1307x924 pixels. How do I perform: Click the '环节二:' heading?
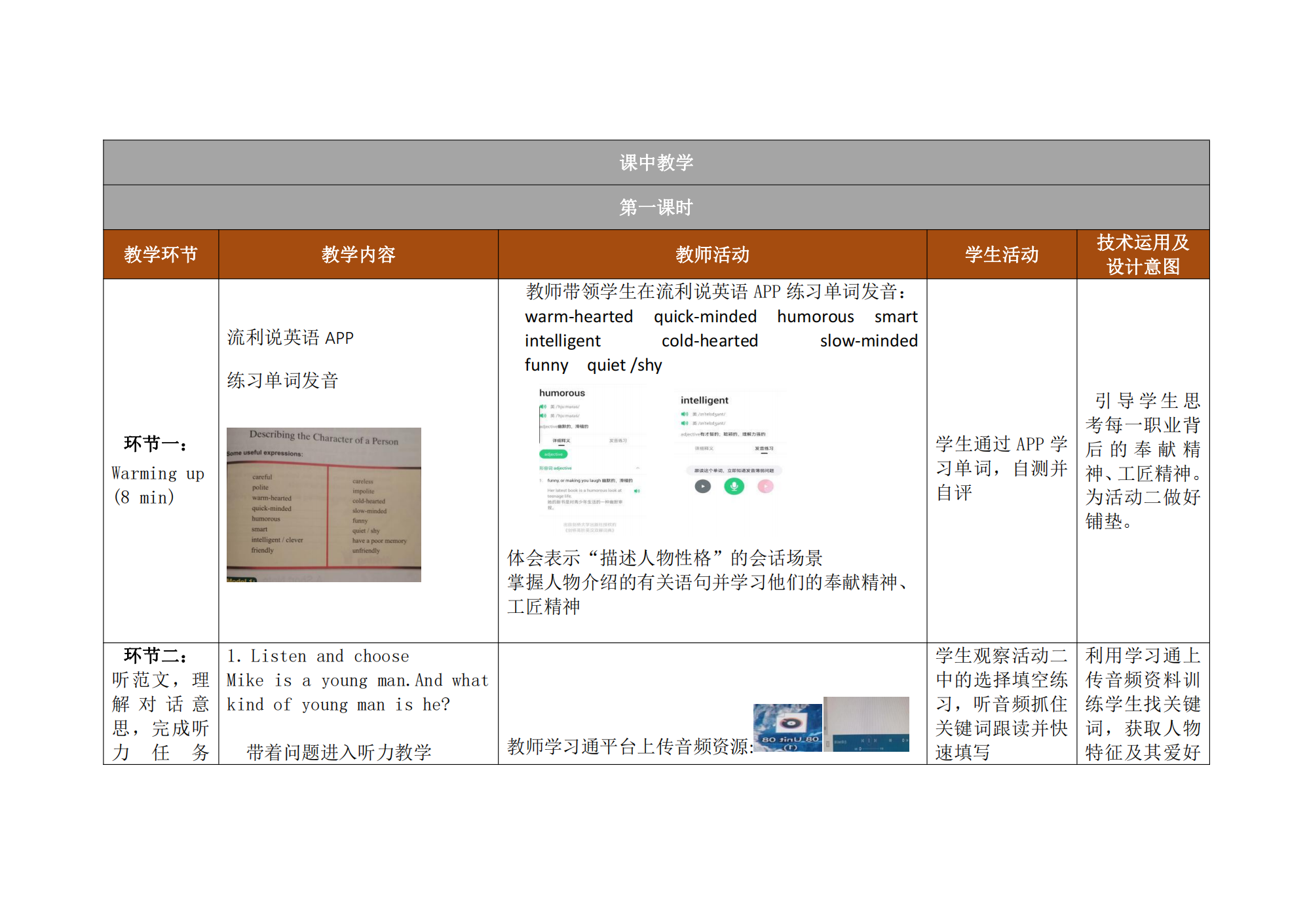pyautogui.click(x=156, y=656)
